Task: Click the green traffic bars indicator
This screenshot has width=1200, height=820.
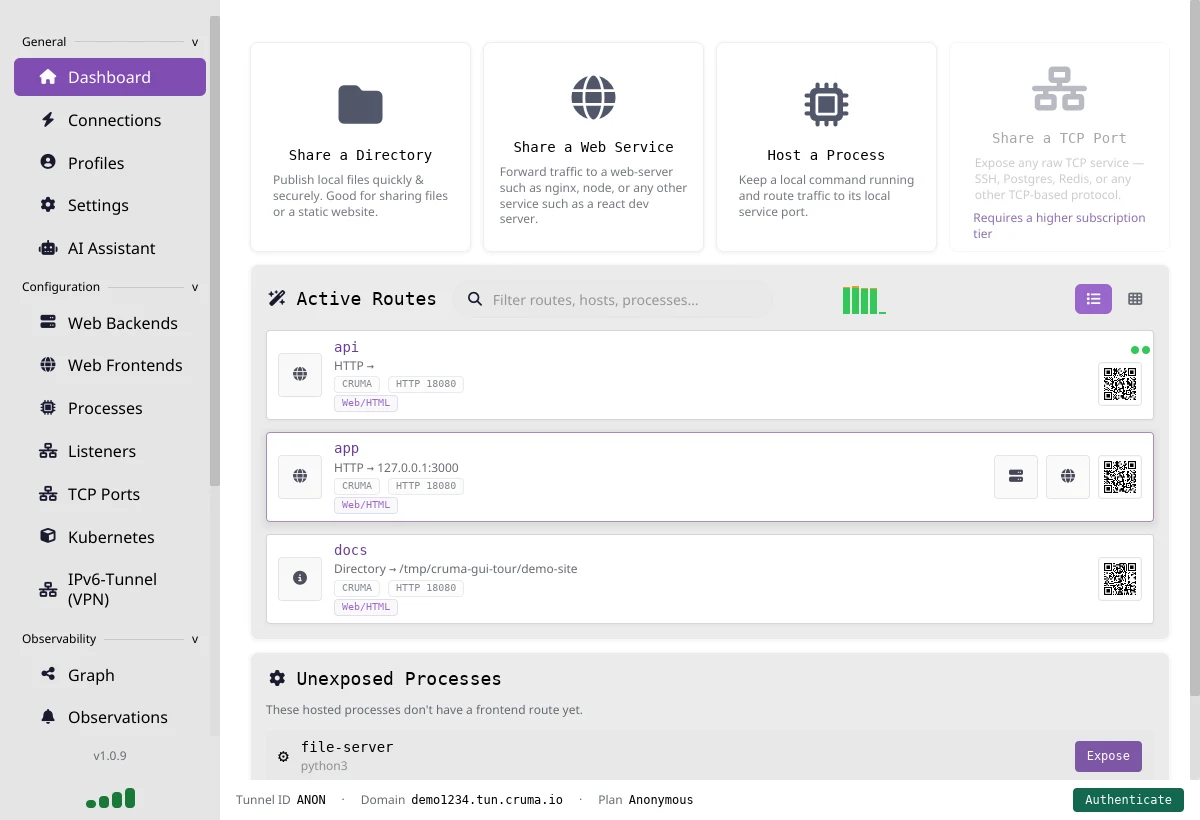Action: point(864,300)
